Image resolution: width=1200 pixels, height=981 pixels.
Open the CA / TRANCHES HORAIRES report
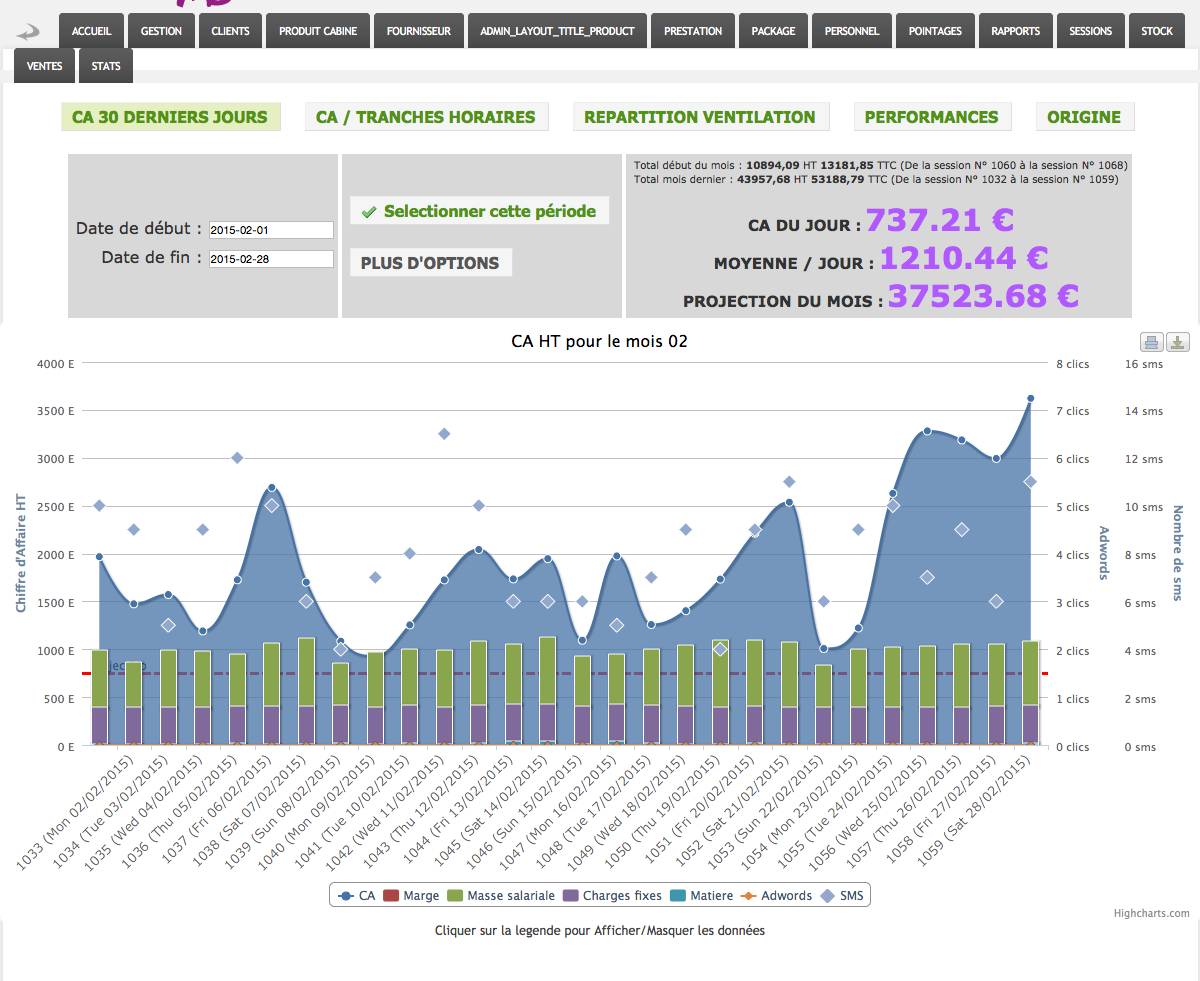426,117
